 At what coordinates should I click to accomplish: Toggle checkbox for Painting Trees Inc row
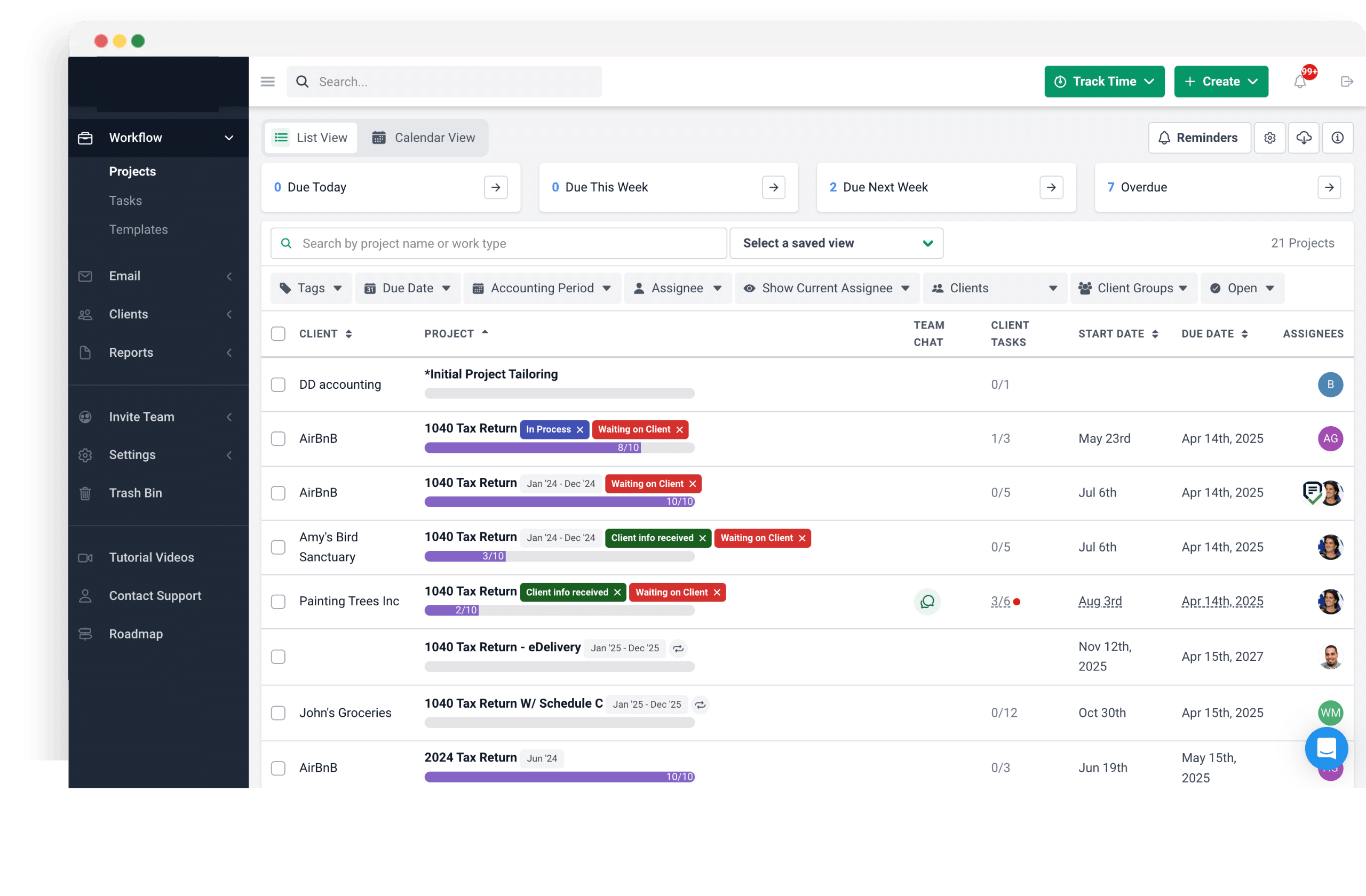279,601
